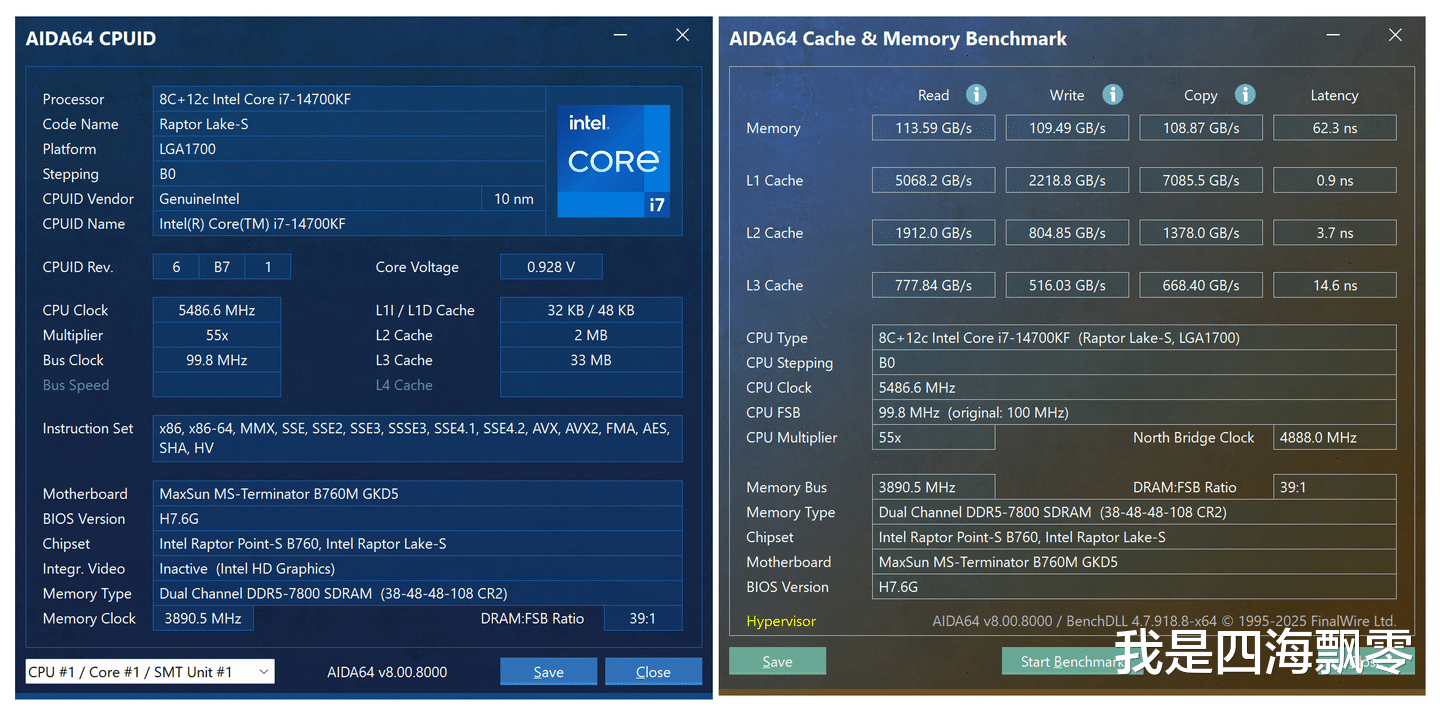Viewport: 1440px width, 710px height.
Task: Click the L1 Cache Write value 2218.8 GB/s
Action: click(1067, 180)
